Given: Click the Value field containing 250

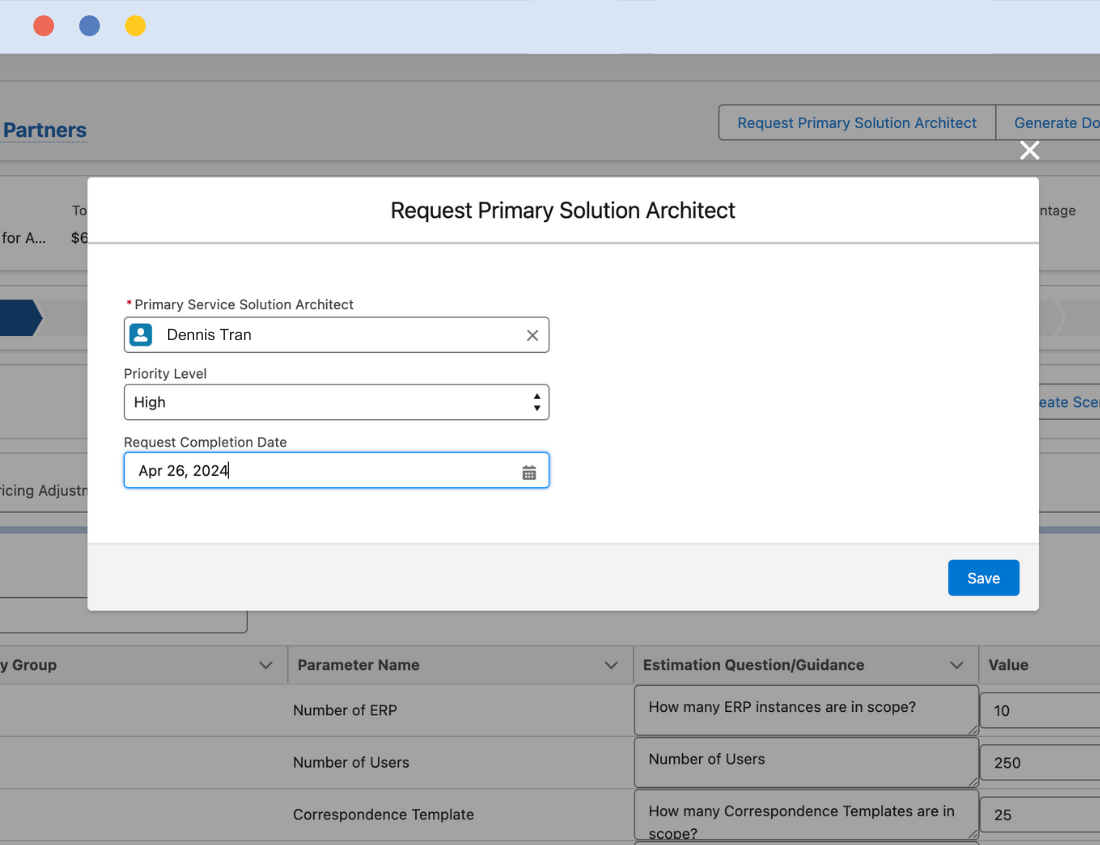Looking at the screenshot, I should click(1040, 762).
